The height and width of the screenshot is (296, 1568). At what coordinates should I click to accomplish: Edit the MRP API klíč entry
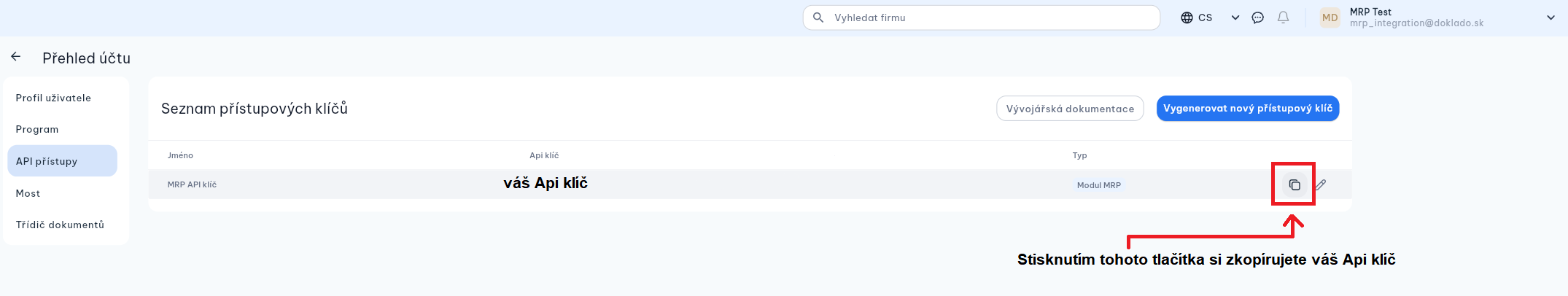click(1321, 185)
